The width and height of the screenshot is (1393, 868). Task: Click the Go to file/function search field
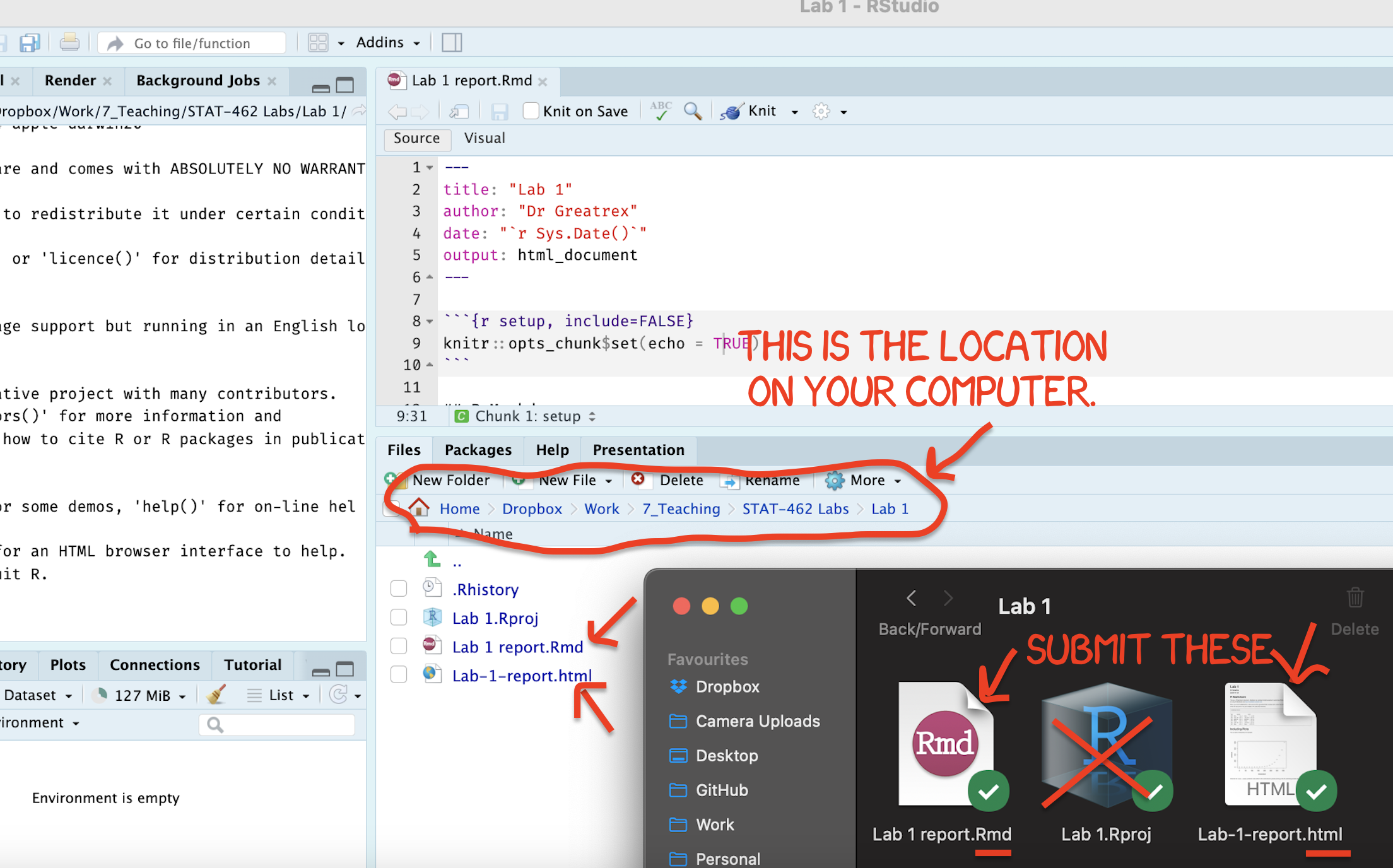click(x=192, y=43)
